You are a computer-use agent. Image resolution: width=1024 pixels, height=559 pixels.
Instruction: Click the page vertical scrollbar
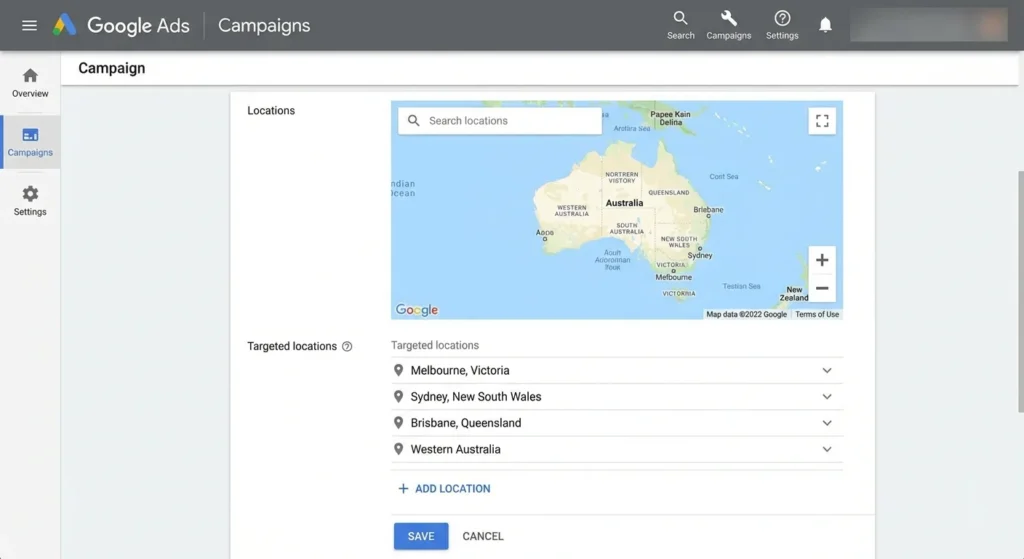pyautogui.click(x=1020, y=291)
